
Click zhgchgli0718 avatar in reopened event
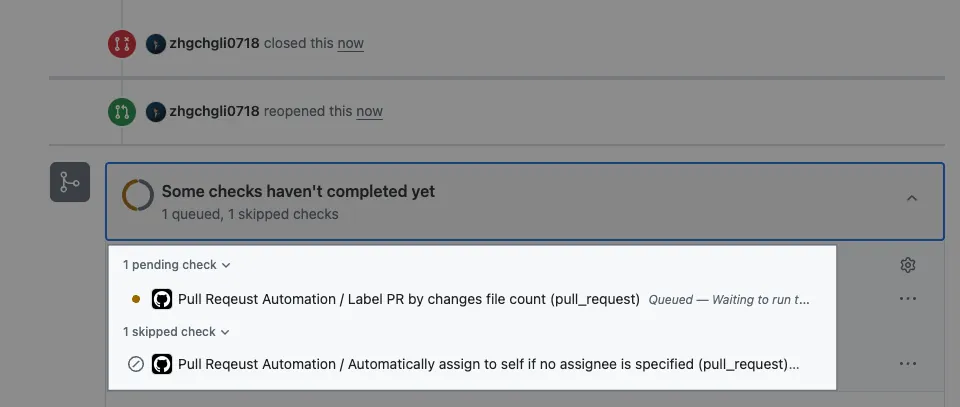155,111
